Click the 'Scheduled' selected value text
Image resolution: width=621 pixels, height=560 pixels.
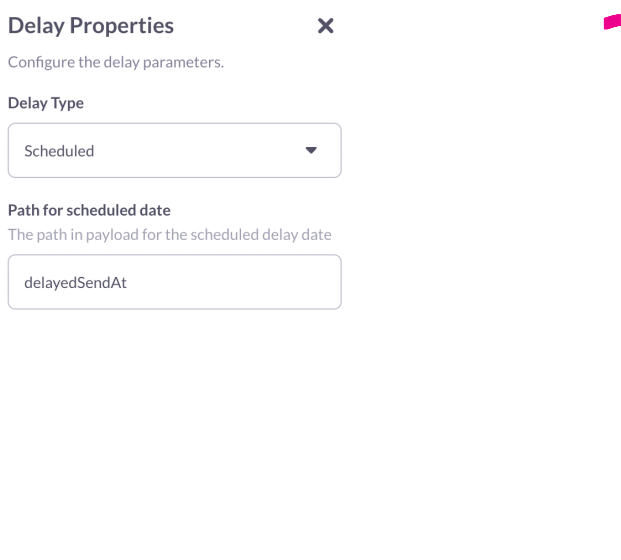[59, 151]
